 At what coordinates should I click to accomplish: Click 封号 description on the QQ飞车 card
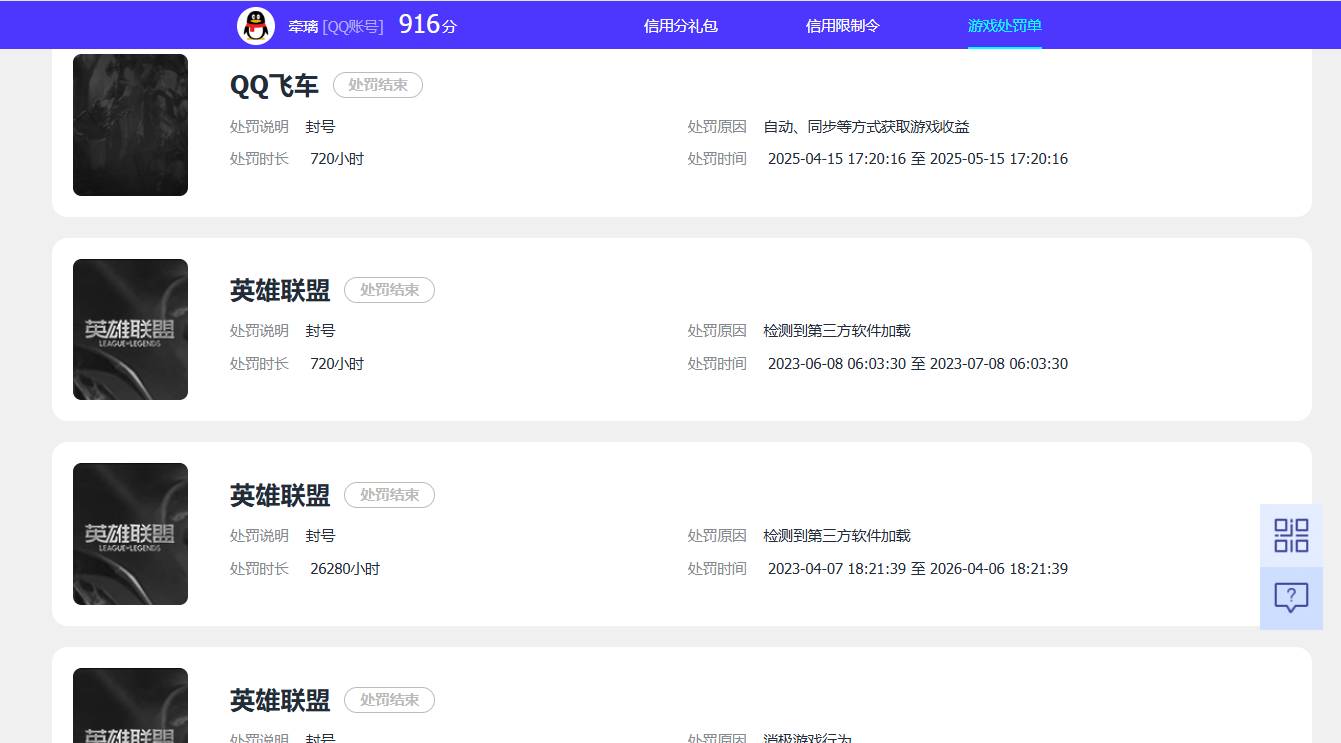[320, 127]
